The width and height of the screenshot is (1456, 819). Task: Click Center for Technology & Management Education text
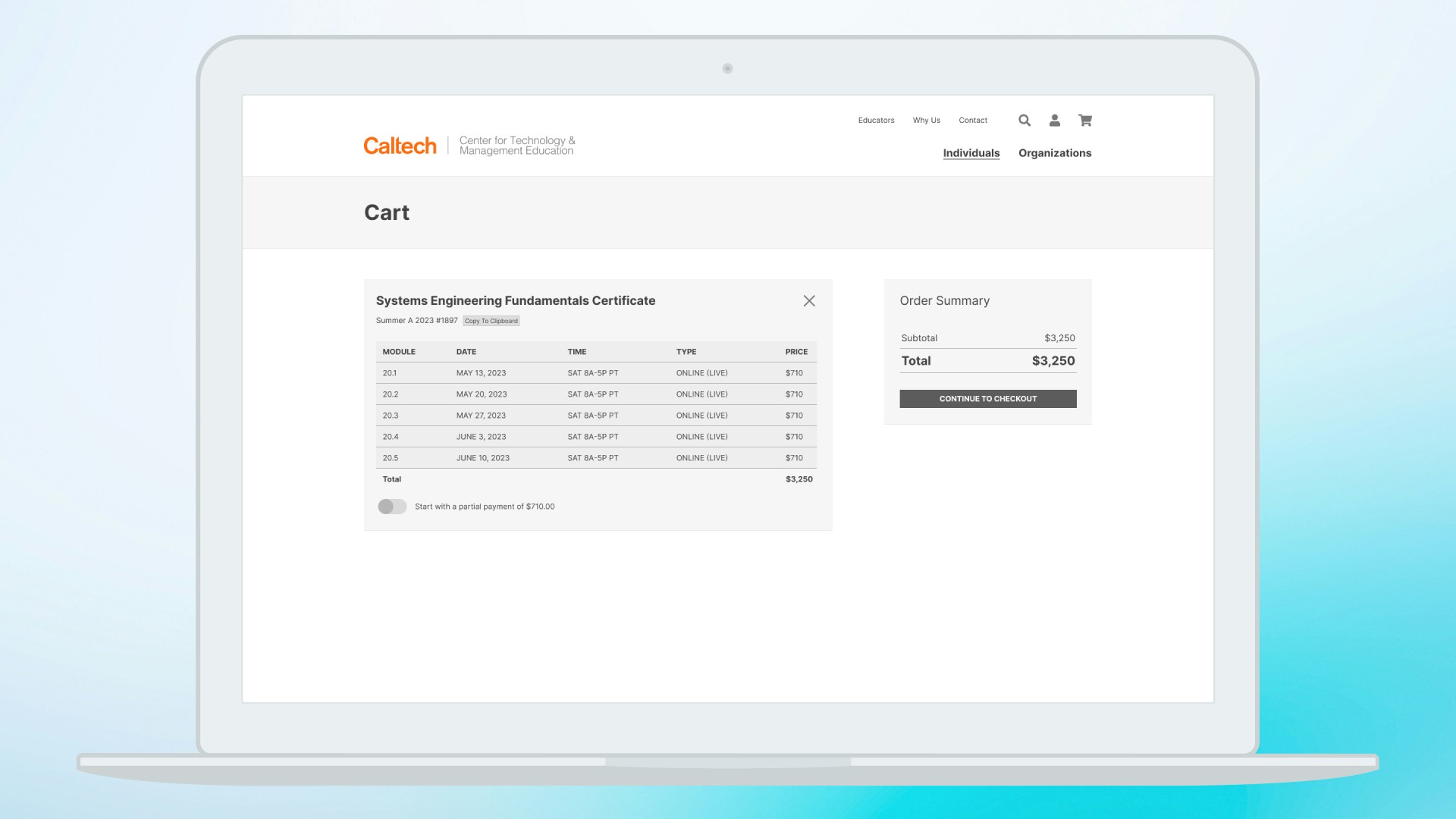(x=516, y=146)
